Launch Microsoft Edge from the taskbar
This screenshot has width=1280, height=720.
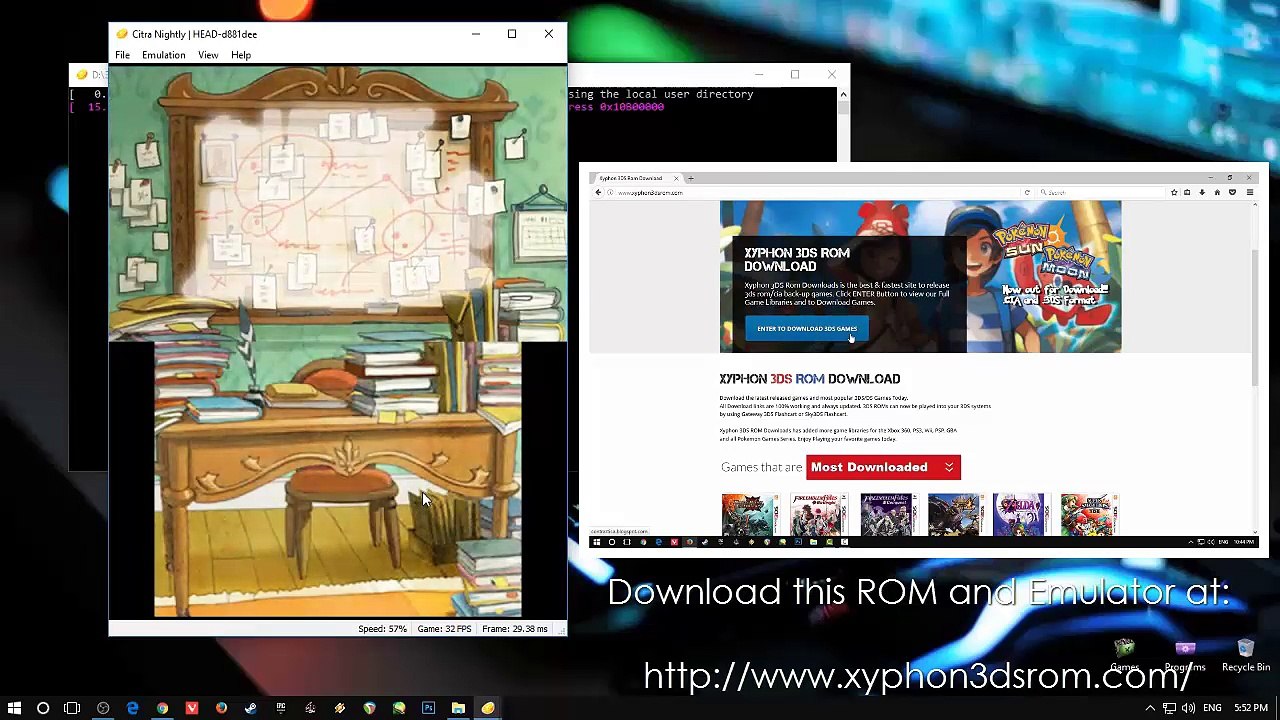132,708
